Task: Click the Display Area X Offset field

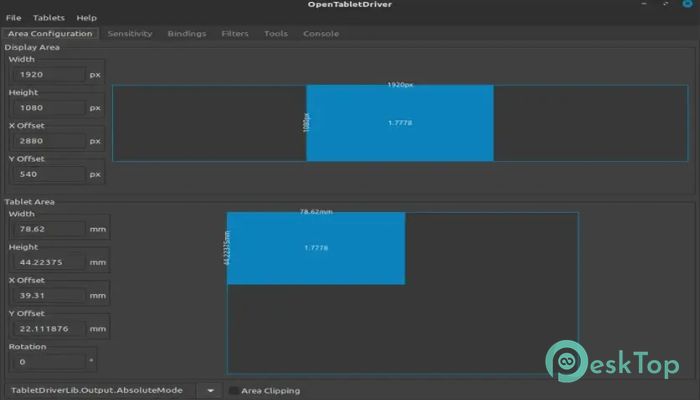Action: coord(47,141)
